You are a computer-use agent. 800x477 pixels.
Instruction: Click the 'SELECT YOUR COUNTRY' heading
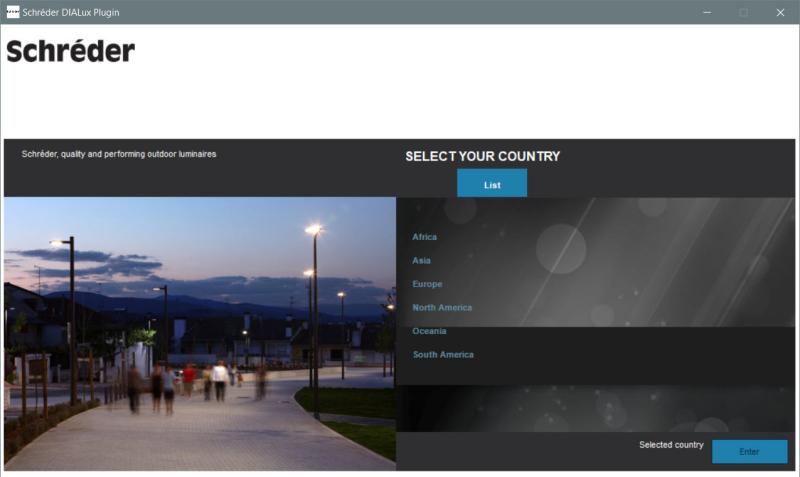tap(483, 156)
